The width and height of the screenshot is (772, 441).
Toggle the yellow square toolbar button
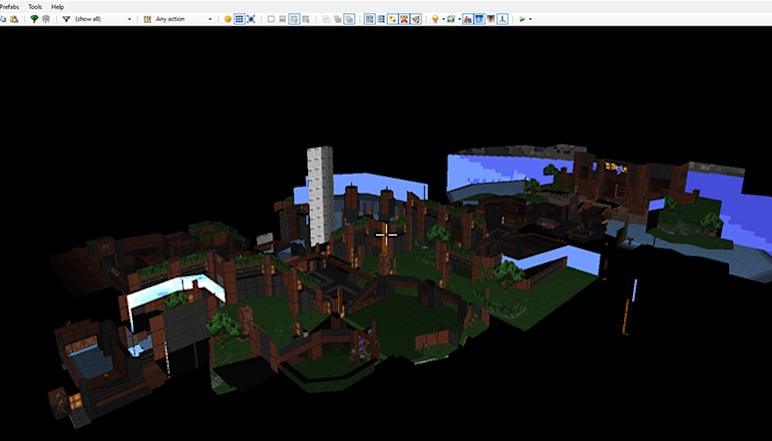pyautogui.click(x=392, y=19)
